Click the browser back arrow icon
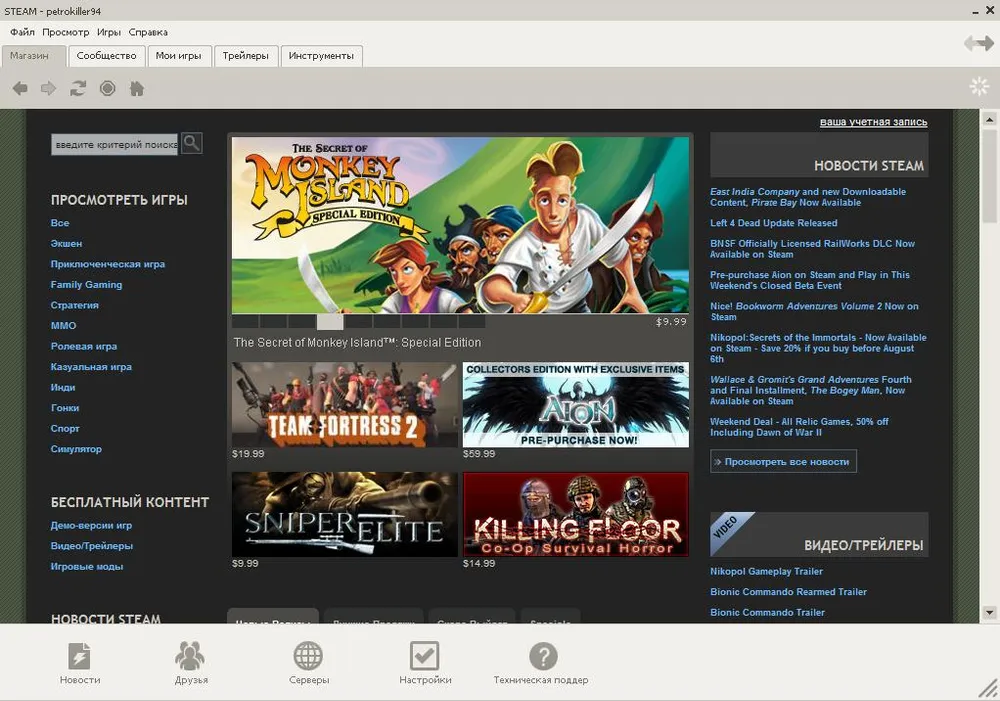The height and width of the screenshot is (701, 1000). 20,89
